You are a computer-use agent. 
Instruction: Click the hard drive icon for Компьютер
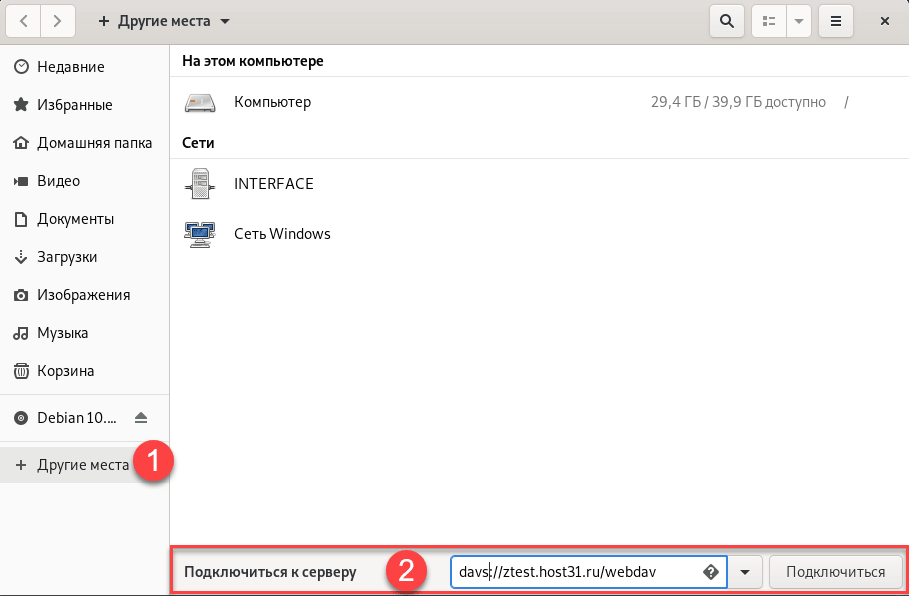tap(200, 103)
